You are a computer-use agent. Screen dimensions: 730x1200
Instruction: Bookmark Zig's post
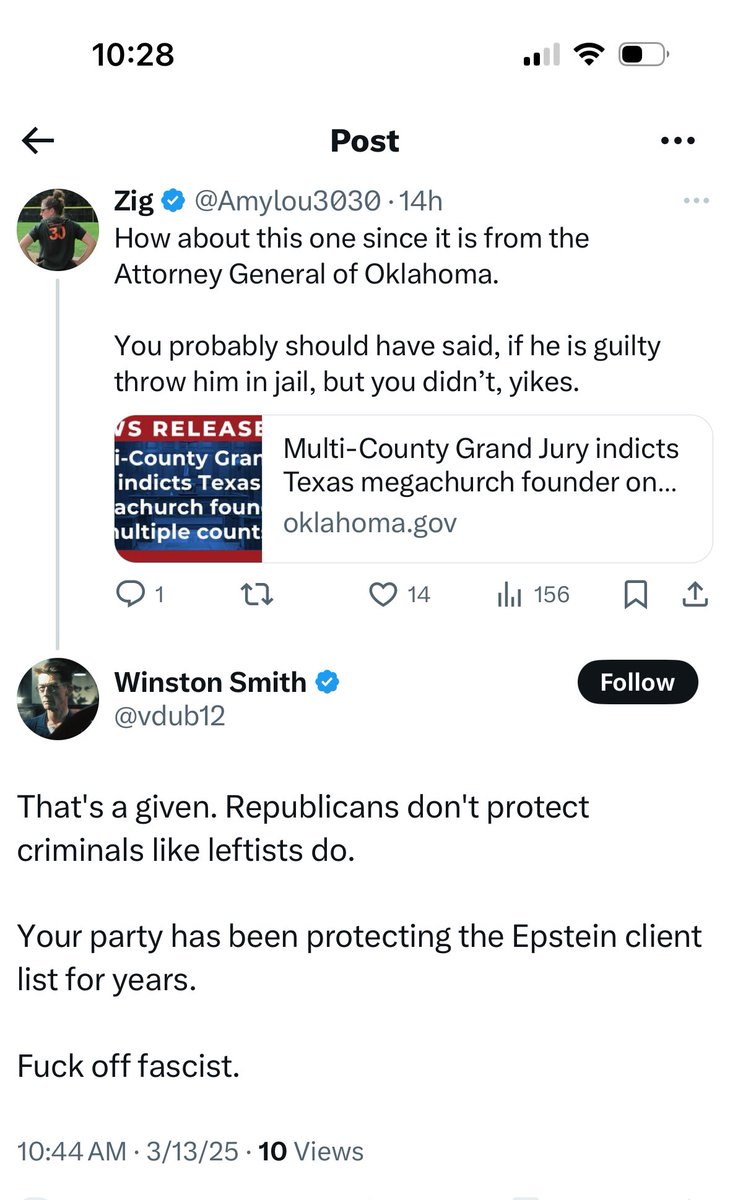pos(636,595)
